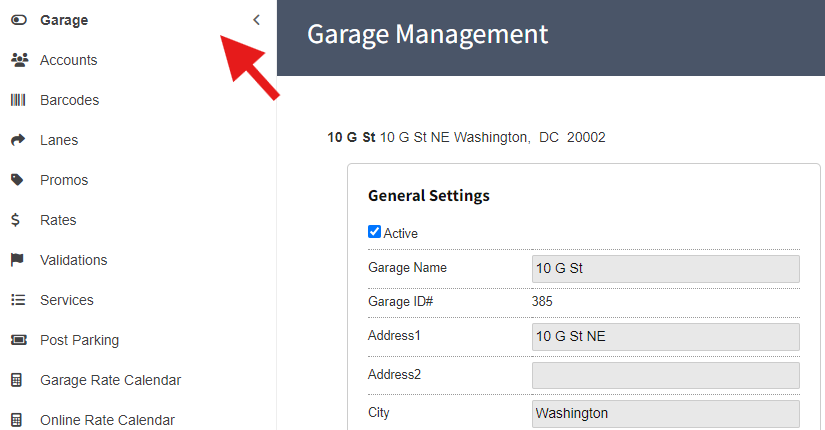The image size is (825, 430).
Task: Click the 'Garage ID#' label
Action: (400, 302)
